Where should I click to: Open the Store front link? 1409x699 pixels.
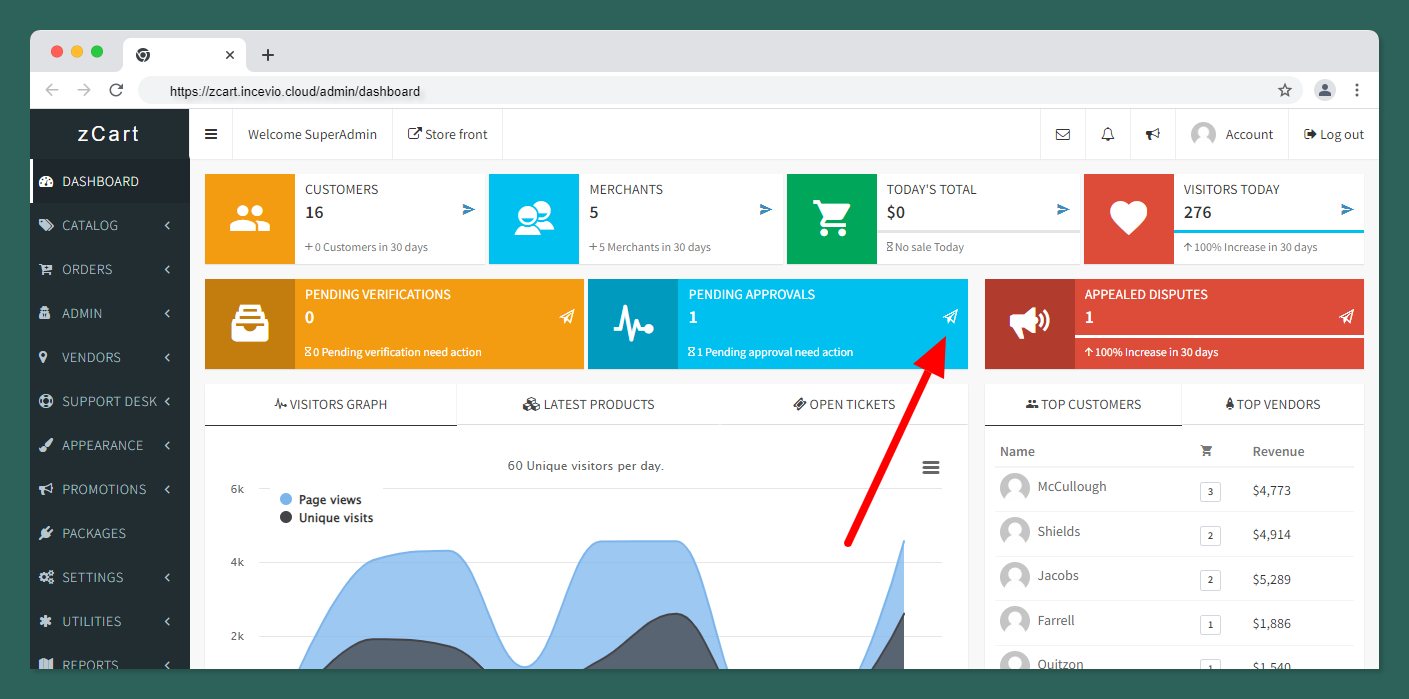point(447,134)
